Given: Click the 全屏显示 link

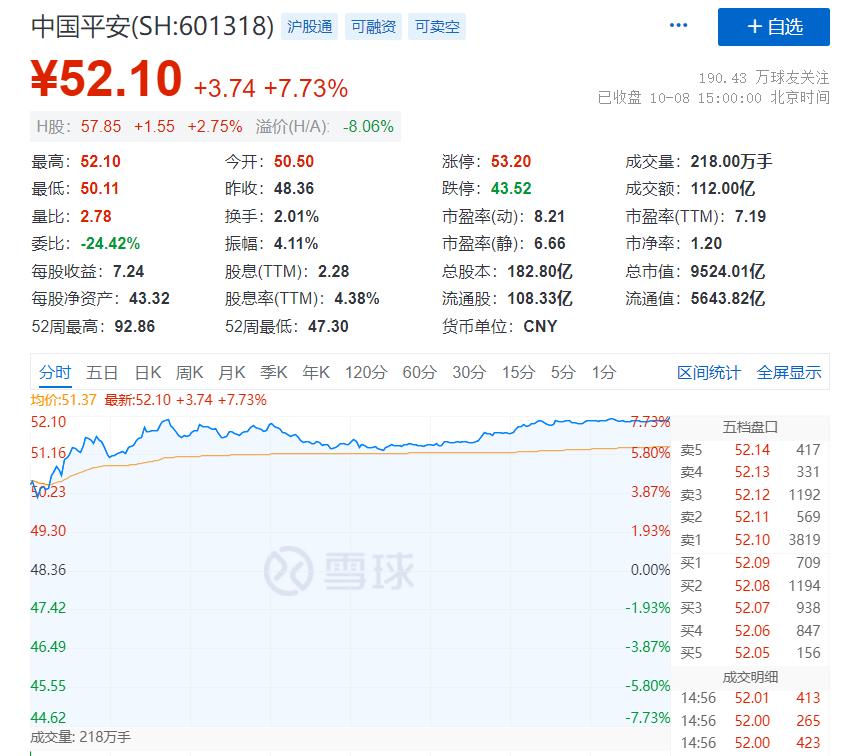Looking at the screenshot, I should coord(789,372).
